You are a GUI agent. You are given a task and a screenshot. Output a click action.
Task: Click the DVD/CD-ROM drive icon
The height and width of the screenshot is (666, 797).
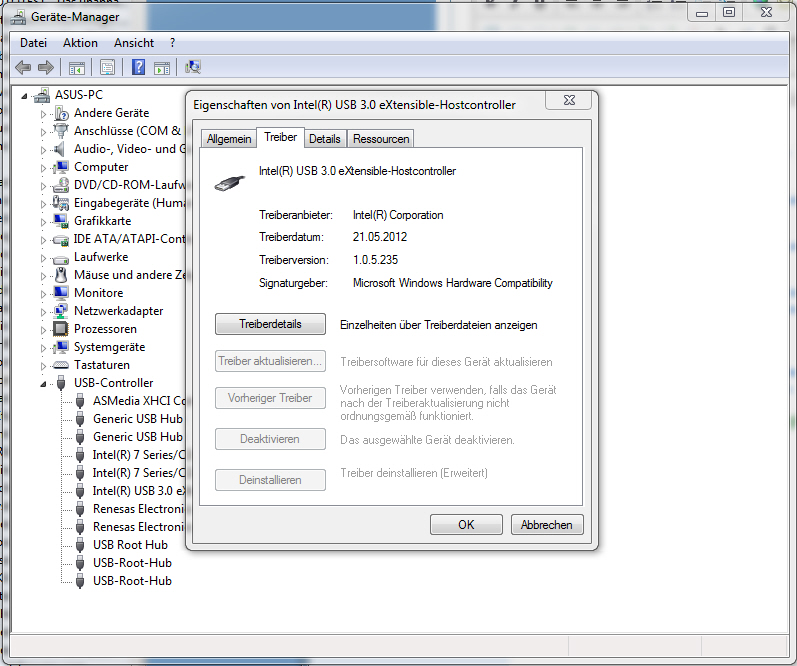click(61, 185)
